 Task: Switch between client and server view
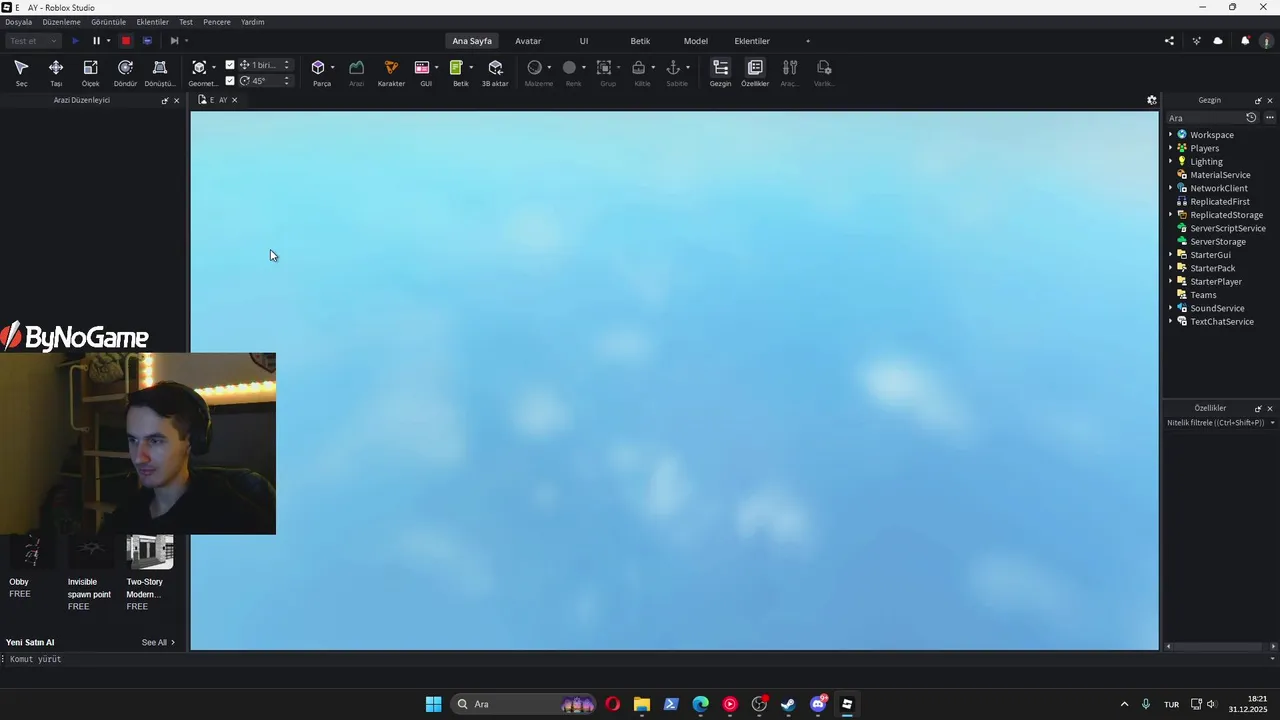[x=147, y=41]
